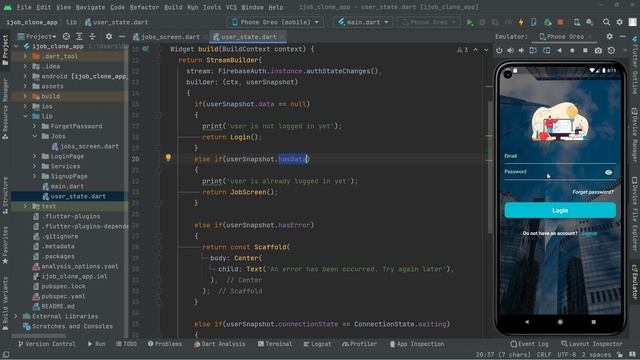Viewport: 640px width, 360px height.
Task: Click Project panel horizontal scrollbar
Action: tap(39, 336)
